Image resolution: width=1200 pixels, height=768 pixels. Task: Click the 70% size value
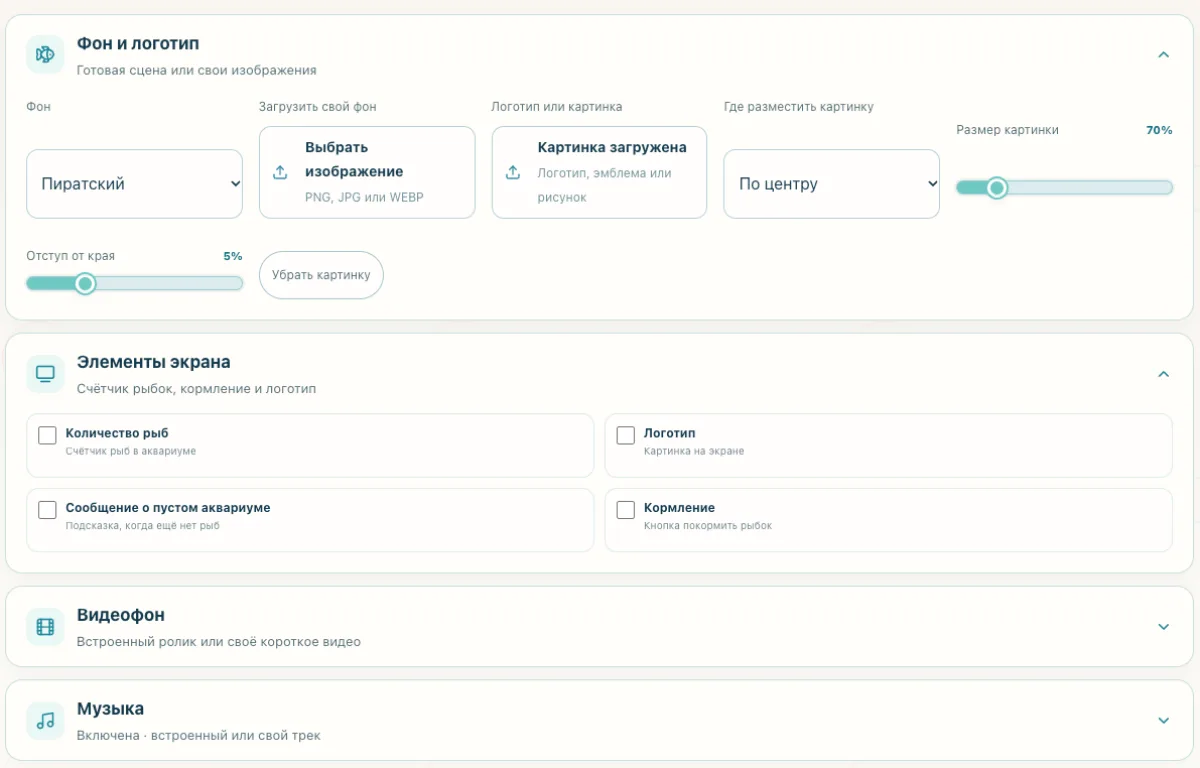[1159, 130]
